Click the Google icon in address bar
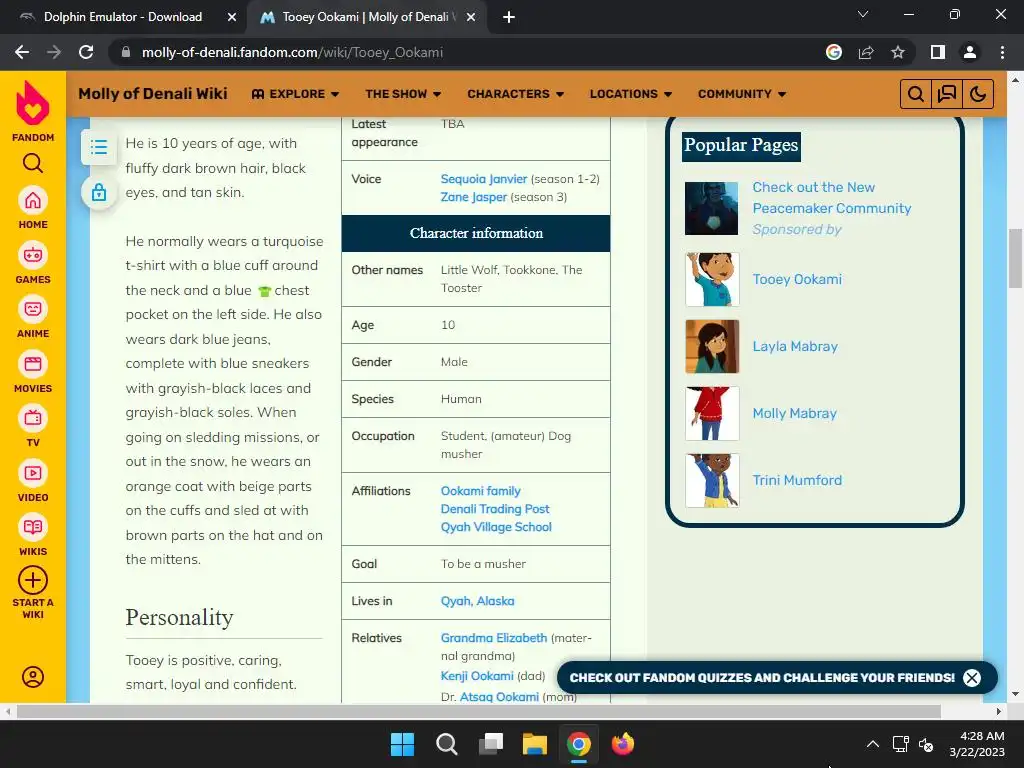The image size is (1024, 768). [x=834, y=52]
